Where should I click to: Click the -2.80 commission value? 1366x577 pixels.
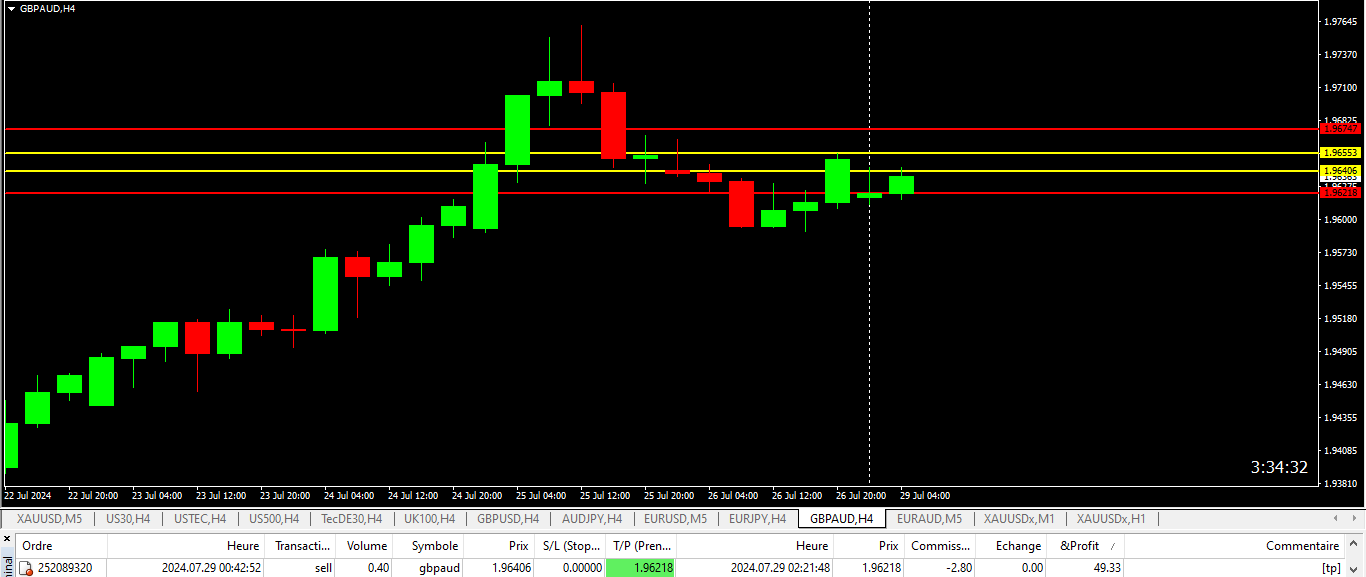tap(958, 568)
